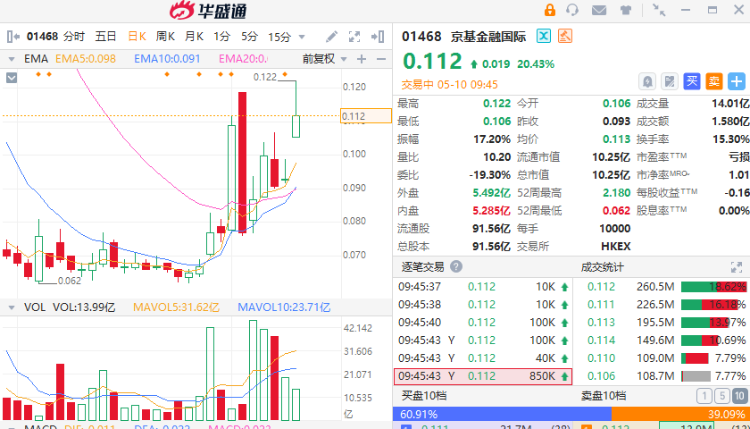Select the 成交统计 trade statistics header
The height and width of the screenshot is (429, 750).
tap(602, 267)
